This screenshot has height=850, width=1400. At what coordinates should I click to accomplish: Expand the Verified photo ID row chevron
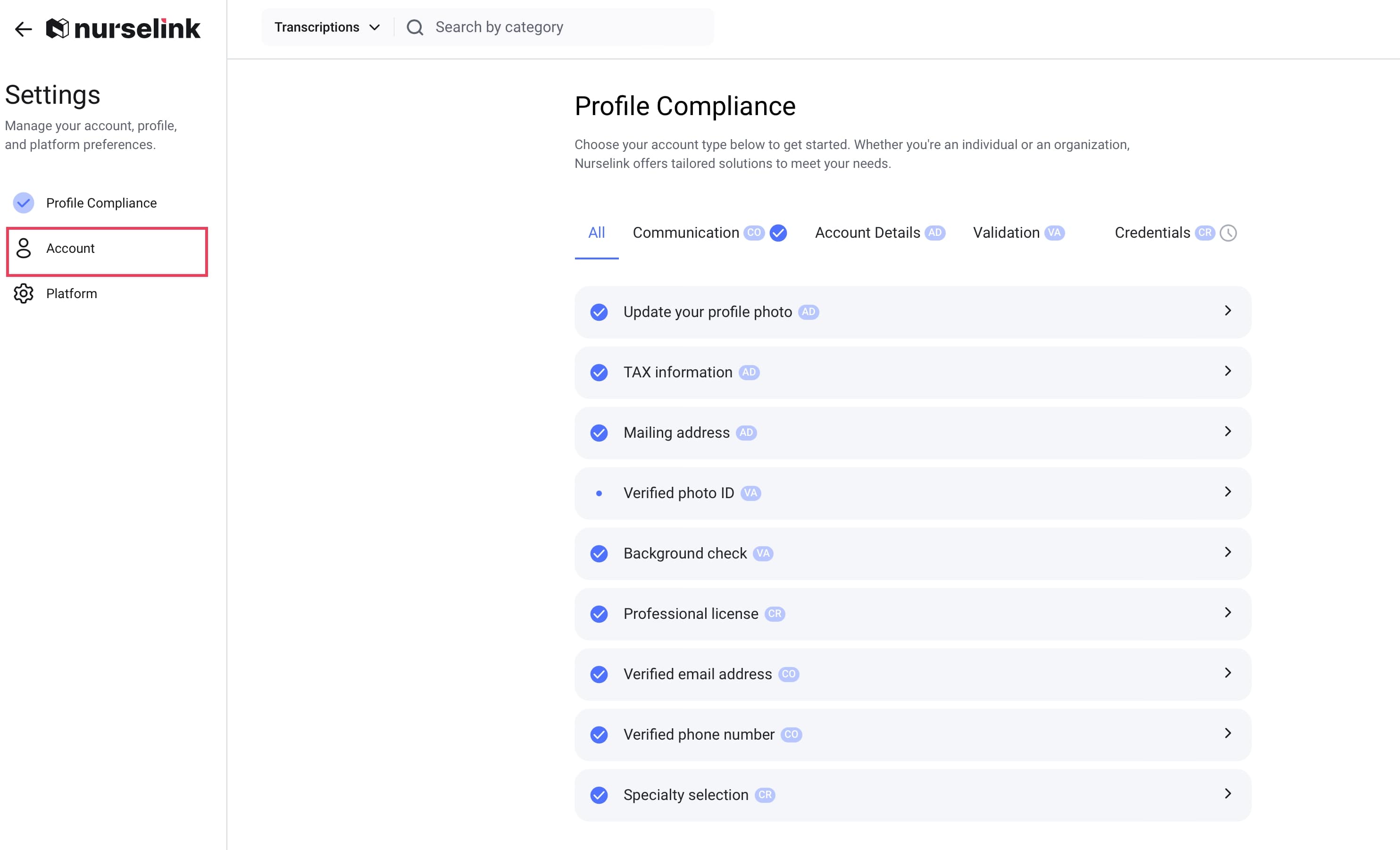(x=1228, y=492)
